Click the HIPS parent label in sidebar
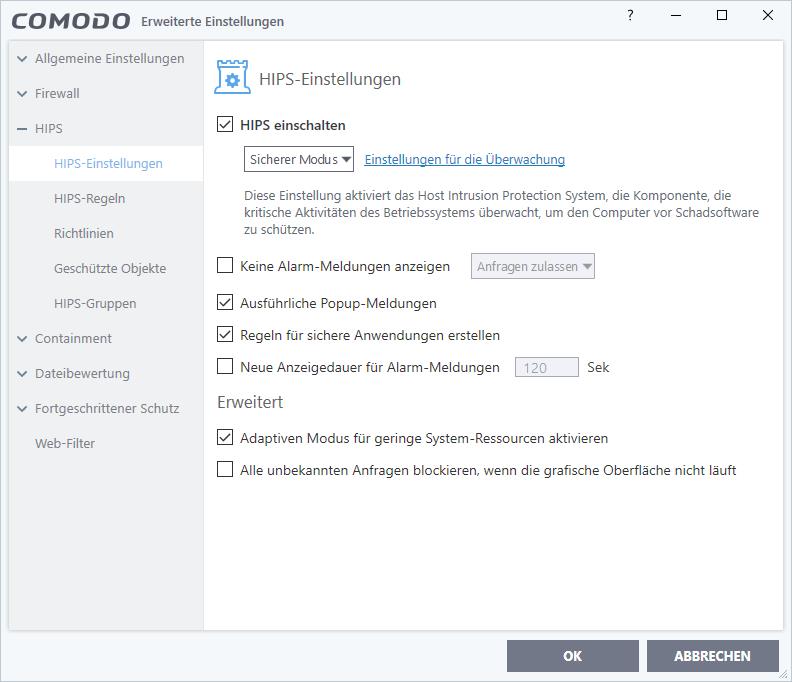This screenshot has width=792, height=682. [48, 129]
